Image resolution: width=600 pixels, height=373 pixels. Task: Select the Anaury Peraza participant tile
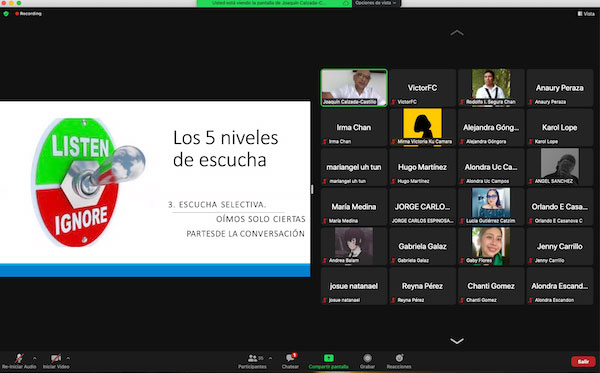click(560, 88)
